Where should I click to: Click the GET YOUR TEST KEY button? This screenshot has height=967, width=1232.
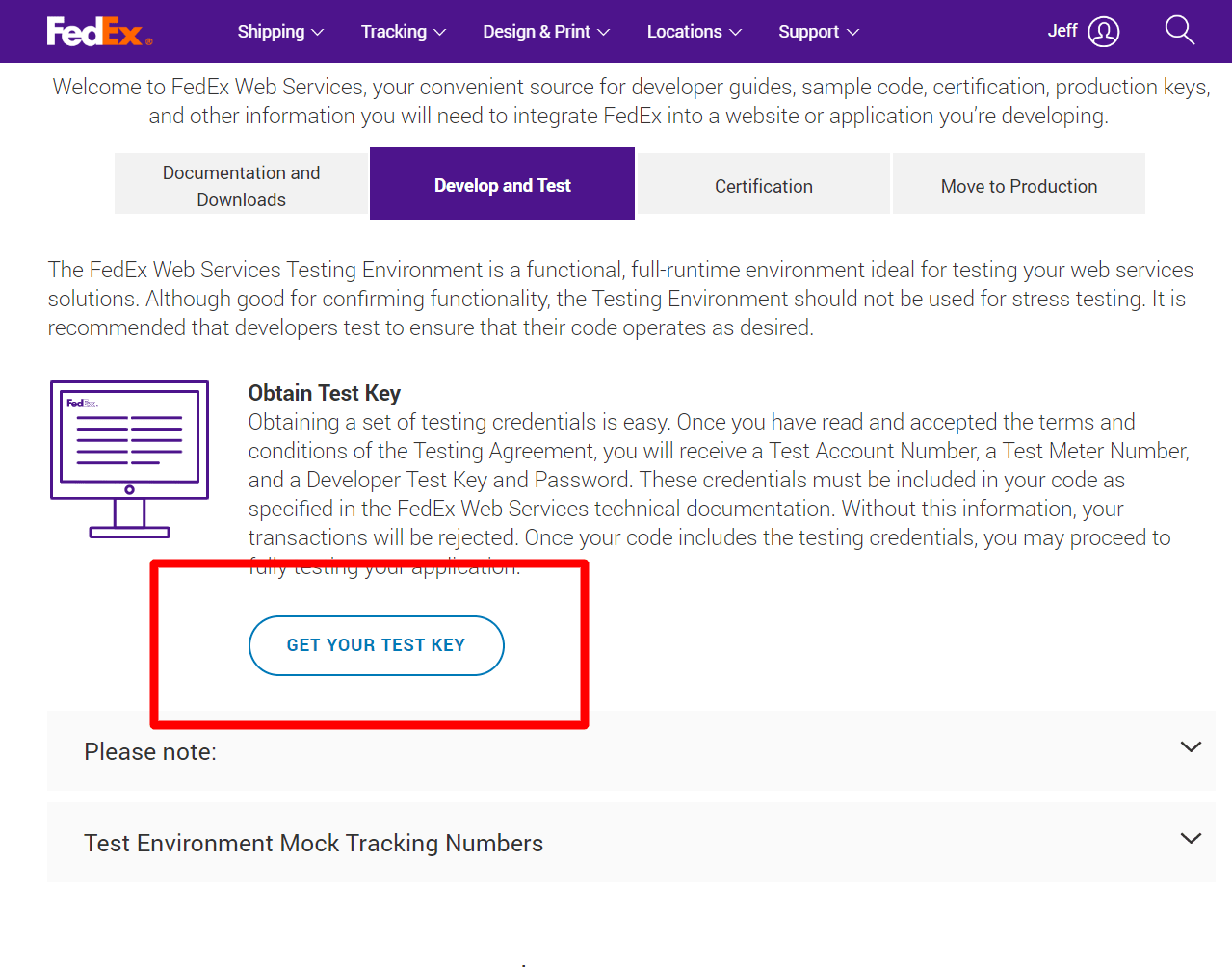(x=376, y=645)
